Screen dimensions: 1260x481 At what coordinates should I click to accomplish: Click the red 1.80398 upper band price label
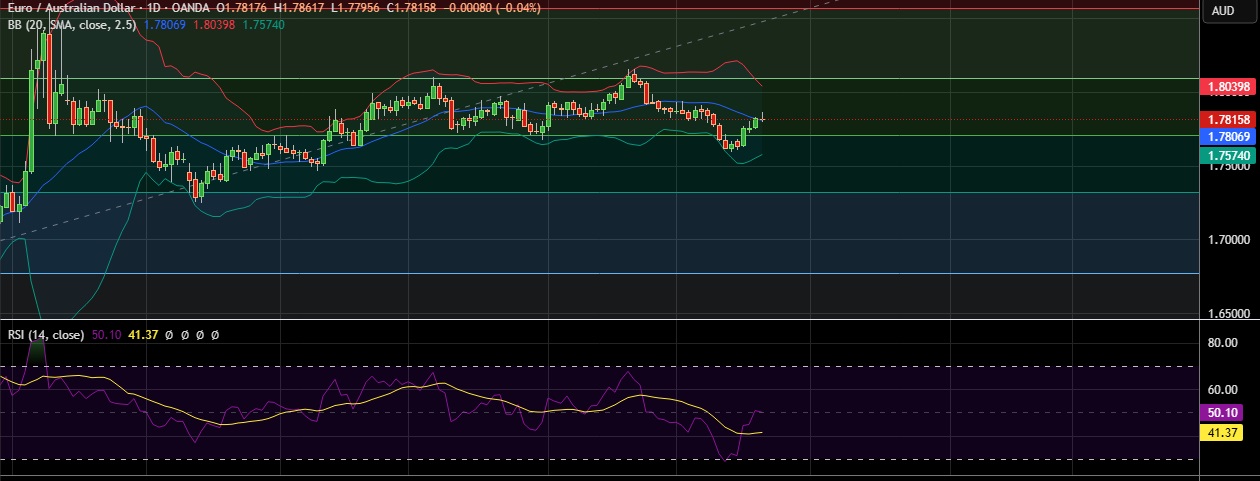(x=1229, y=87)
